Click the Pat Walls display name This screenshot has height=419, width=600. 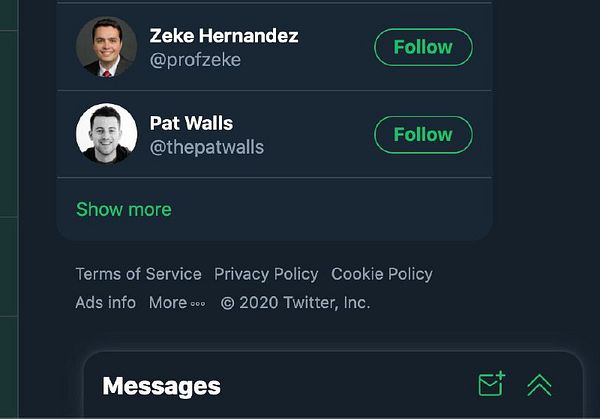[191, 123]
